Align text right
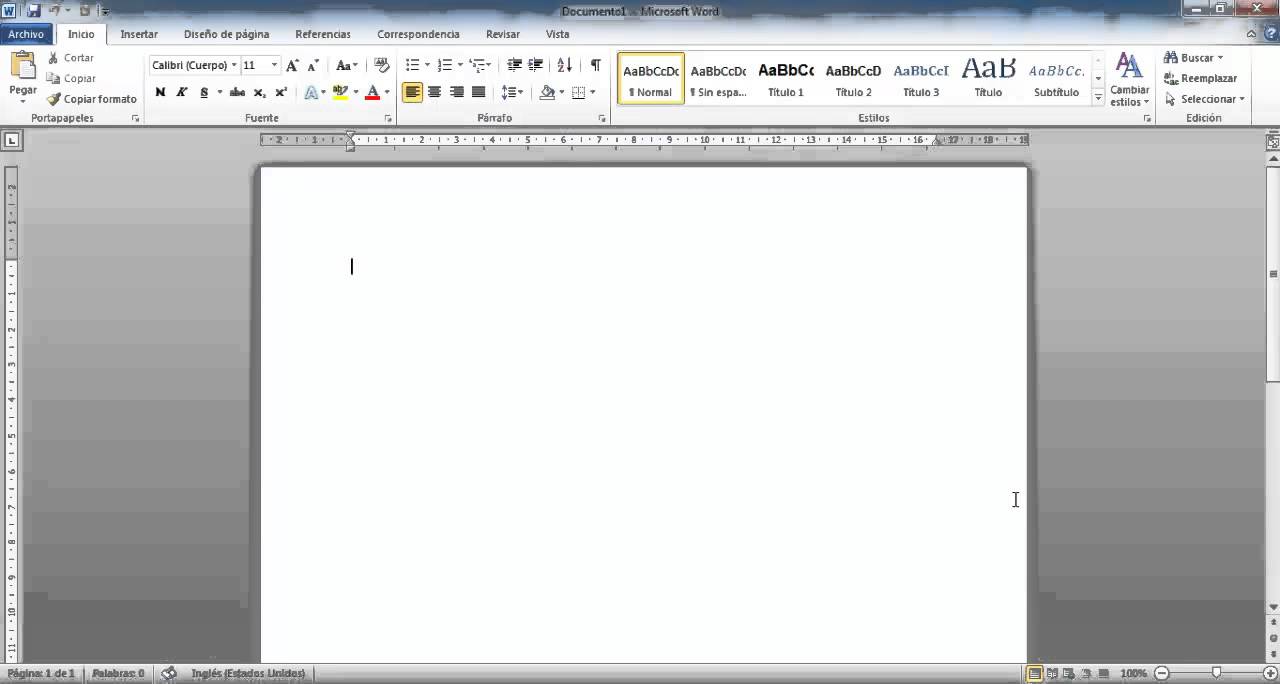Viewport: 1280px width, 684px height. [457, 92]
